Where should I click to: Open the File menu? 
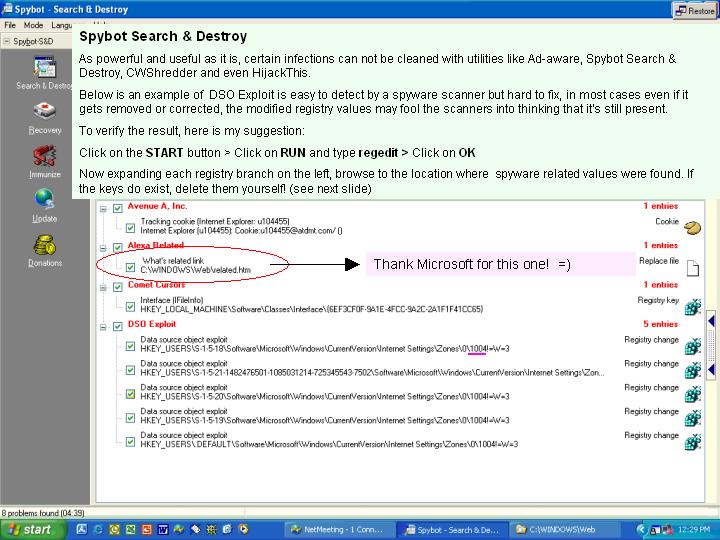tap(10, 25)
